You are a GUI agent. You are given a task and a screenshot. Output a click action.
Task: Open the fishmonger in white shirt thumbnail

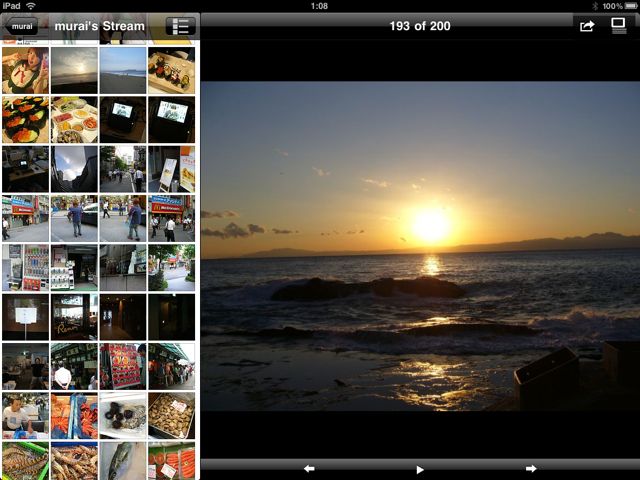(25, 416)
